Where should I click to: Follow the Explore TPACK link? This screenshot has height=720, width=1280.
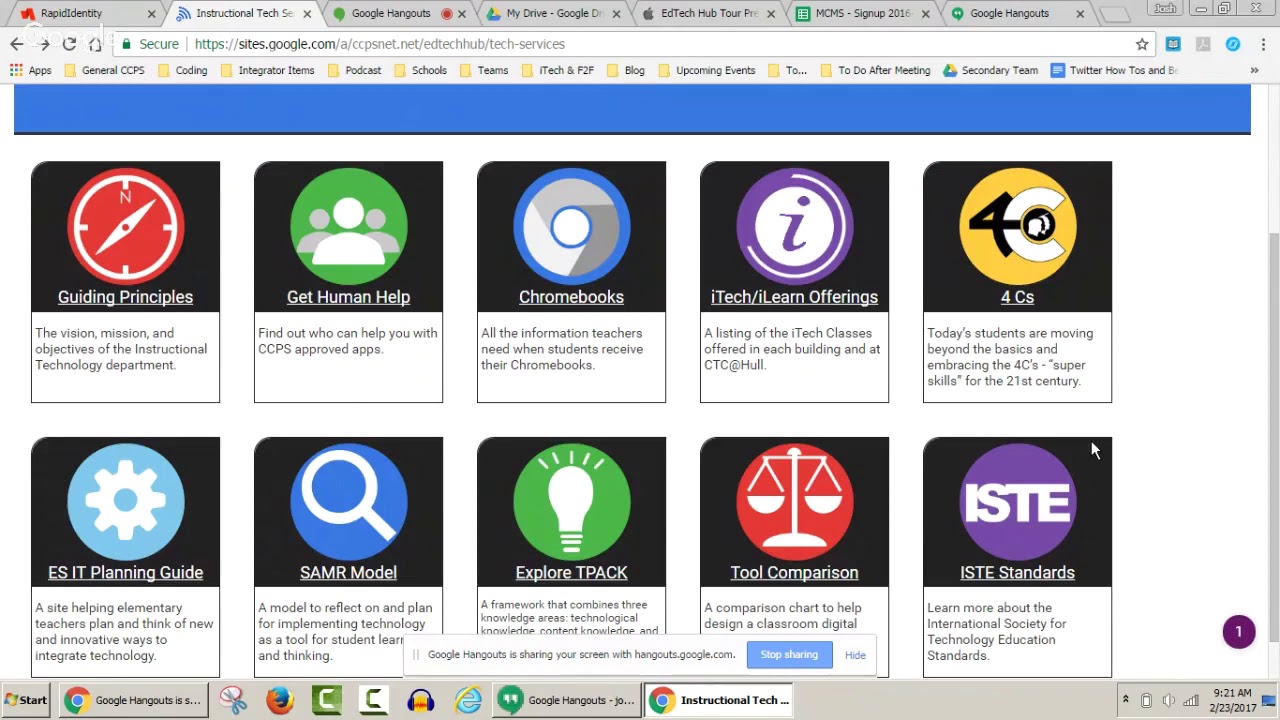(571, 572)
